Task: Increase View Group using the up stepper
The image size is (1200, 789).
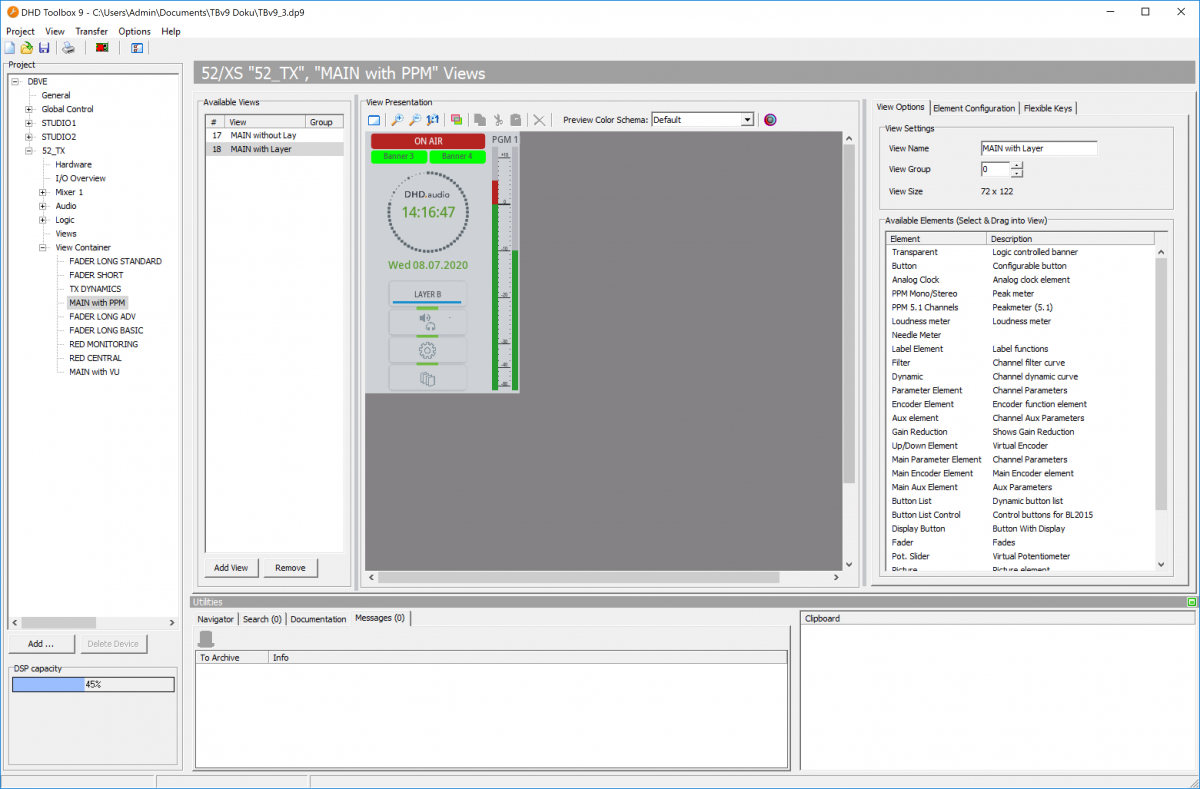Action: point(1016,166)
